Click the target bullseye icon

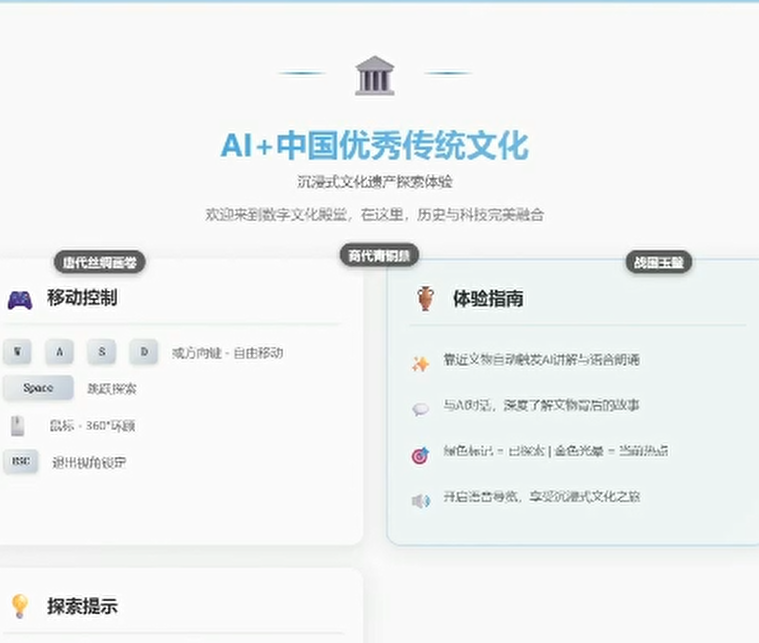420,455
